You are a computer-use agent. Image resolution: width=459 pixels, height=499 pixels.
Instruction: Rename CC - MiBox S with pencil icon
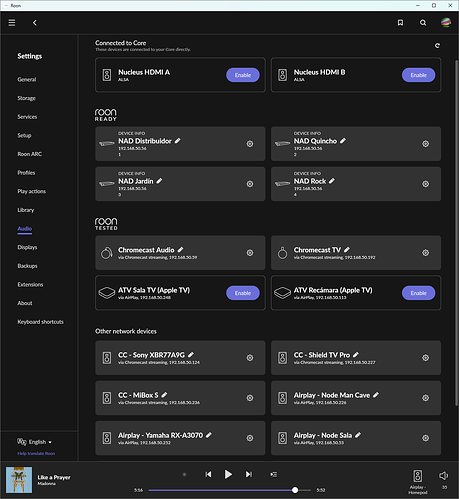164,395
